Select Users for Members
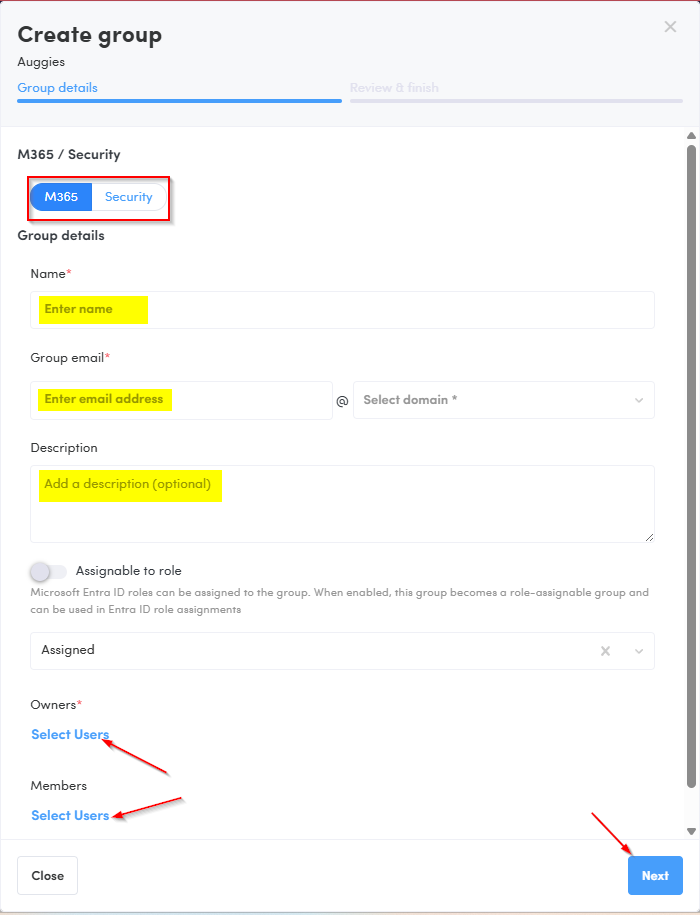The width and height of the screenshot is (700, 915). point(70,816)
